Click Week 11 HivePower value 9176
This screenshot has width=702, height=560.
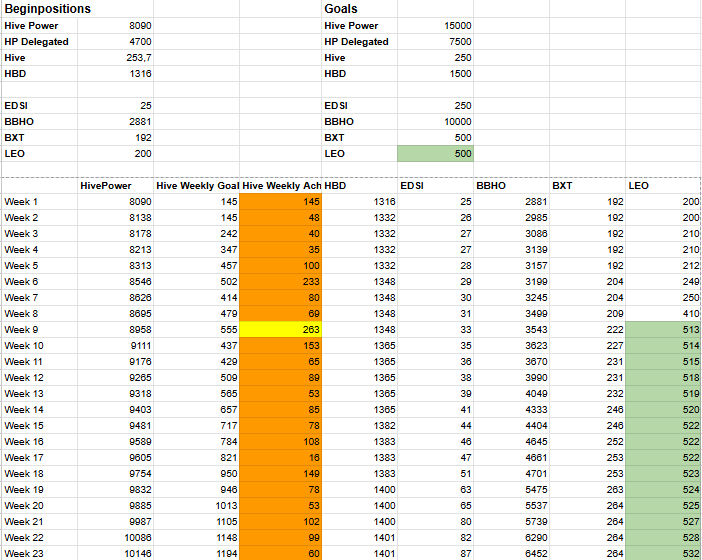[x=115, y=362]
